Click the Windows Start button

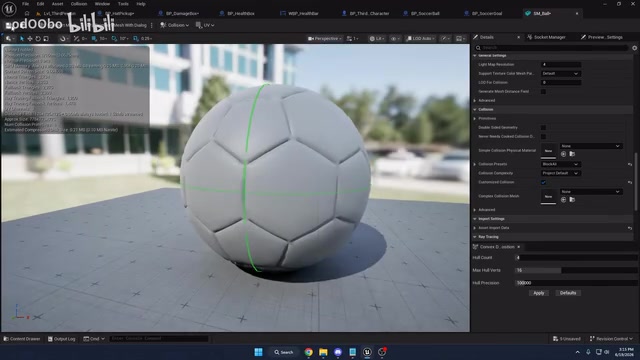(258, 352)
